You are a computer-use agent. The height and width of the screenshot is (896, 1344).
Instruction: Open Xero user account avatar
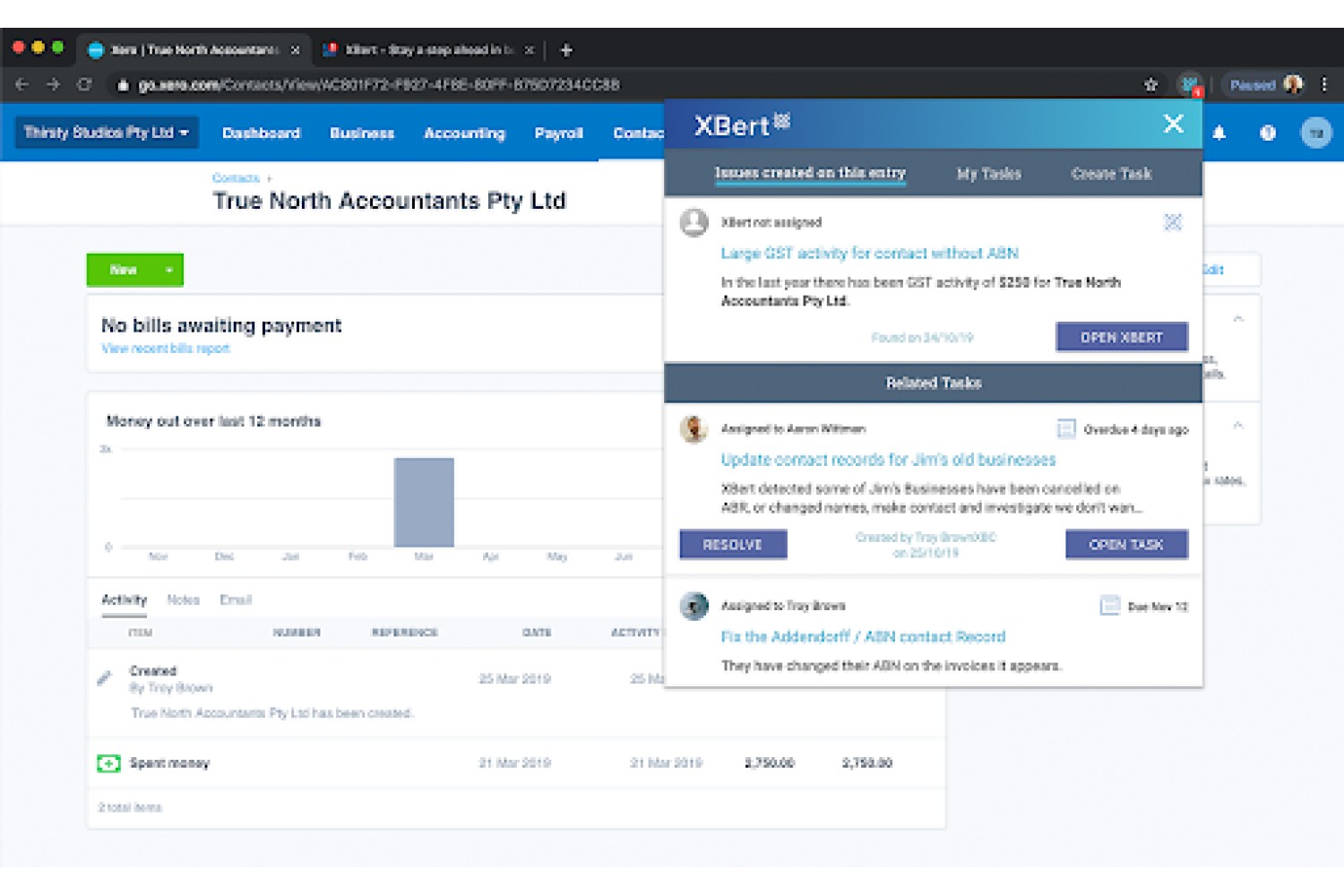click(1316, 133)
